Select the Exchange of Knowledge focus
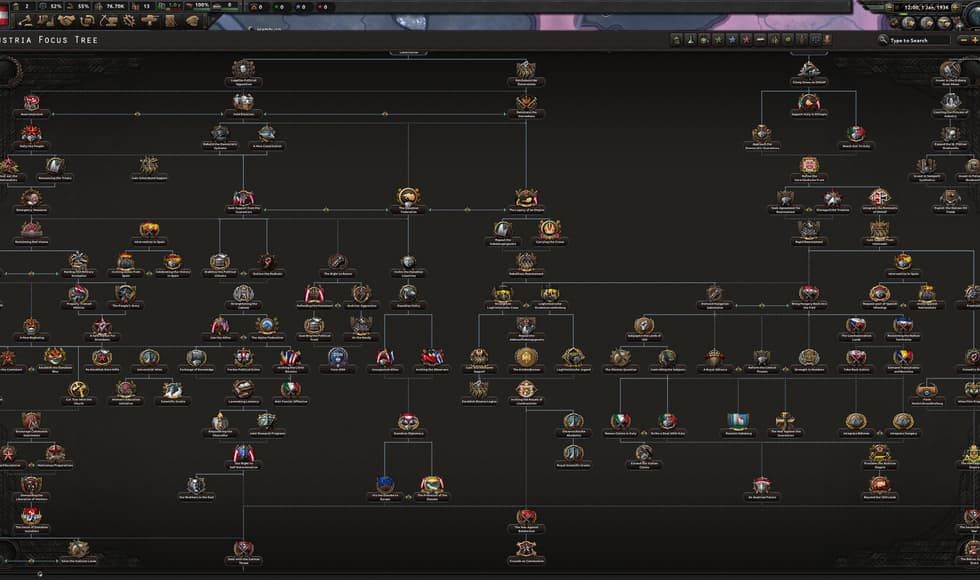980x580 pixels. [196, 361]
